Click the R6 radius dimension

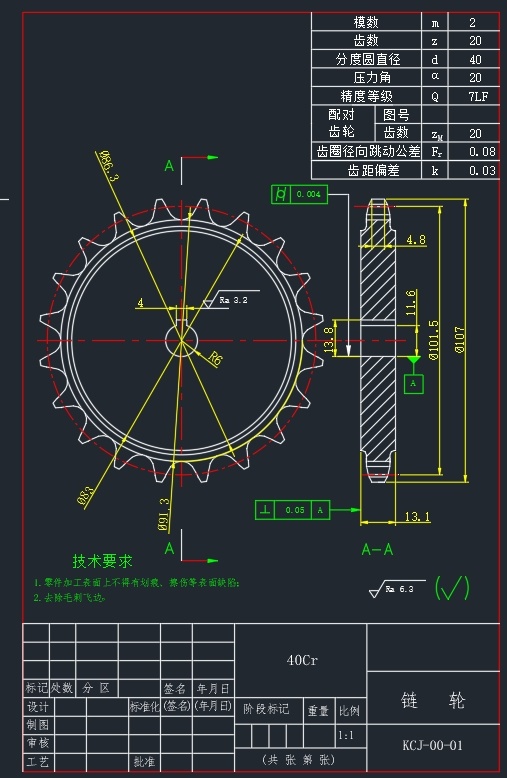tap(214, 359)
